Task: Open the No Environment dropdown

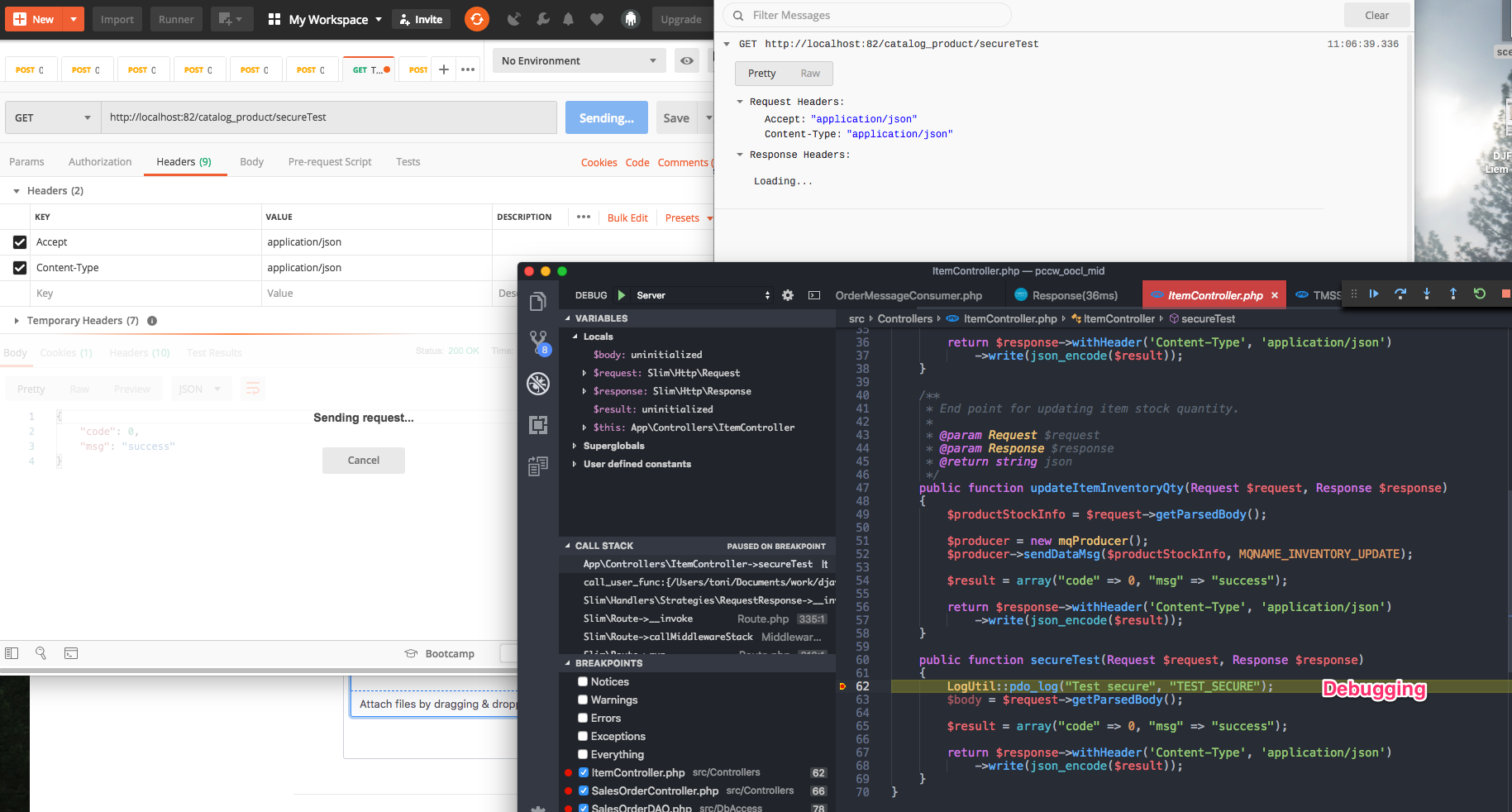Action: 578,60
